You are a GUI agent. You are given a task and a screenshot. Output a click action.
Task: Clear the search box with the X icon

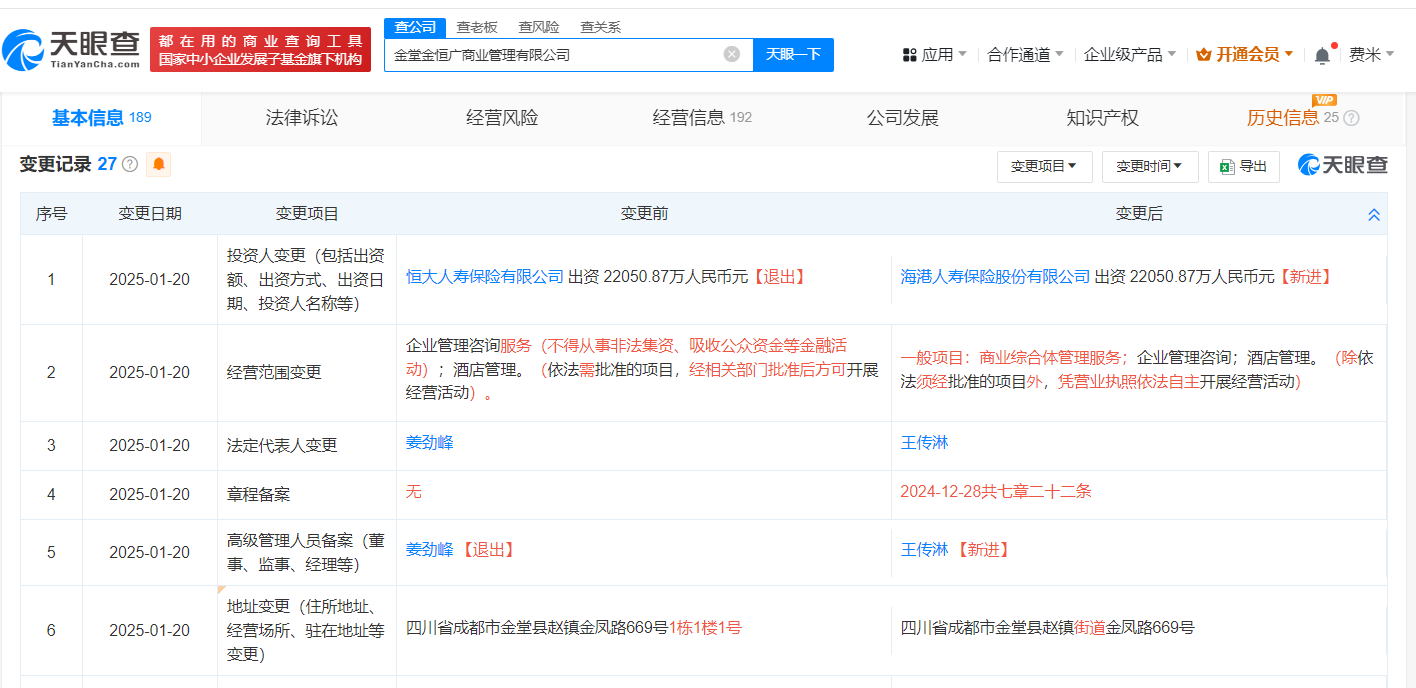732,54
